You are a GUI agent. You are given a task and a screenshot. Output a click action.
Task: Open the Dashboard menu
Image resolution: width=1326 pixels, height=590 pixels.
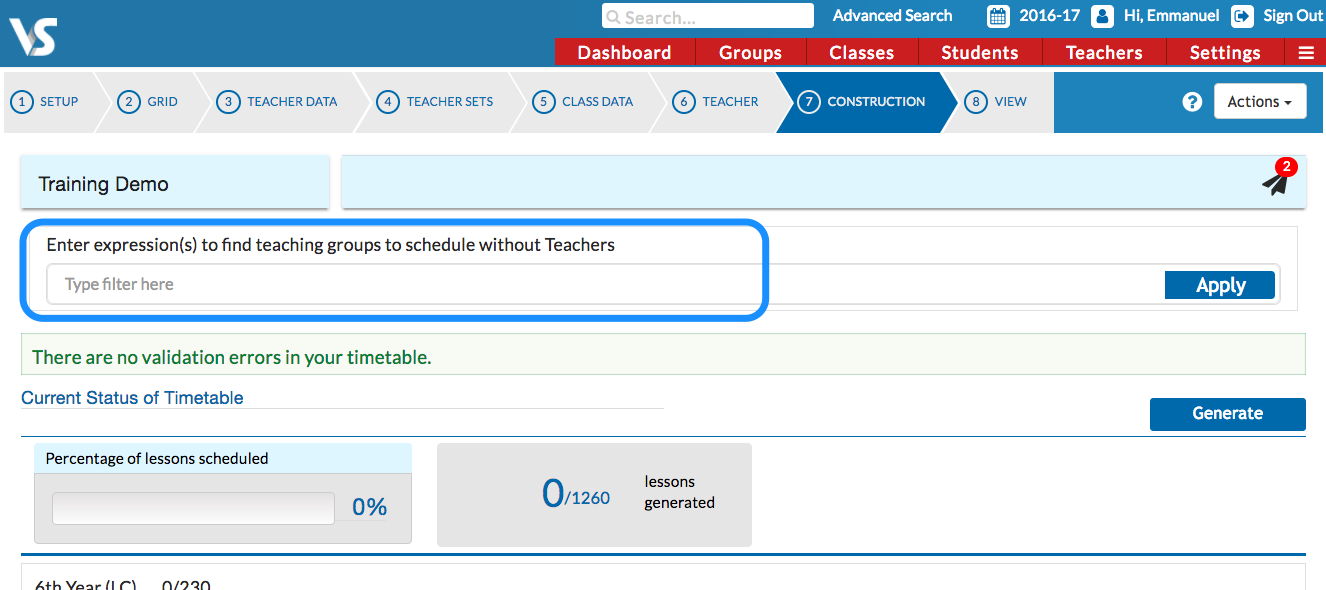pyautogui.click(x=624, y=53)
